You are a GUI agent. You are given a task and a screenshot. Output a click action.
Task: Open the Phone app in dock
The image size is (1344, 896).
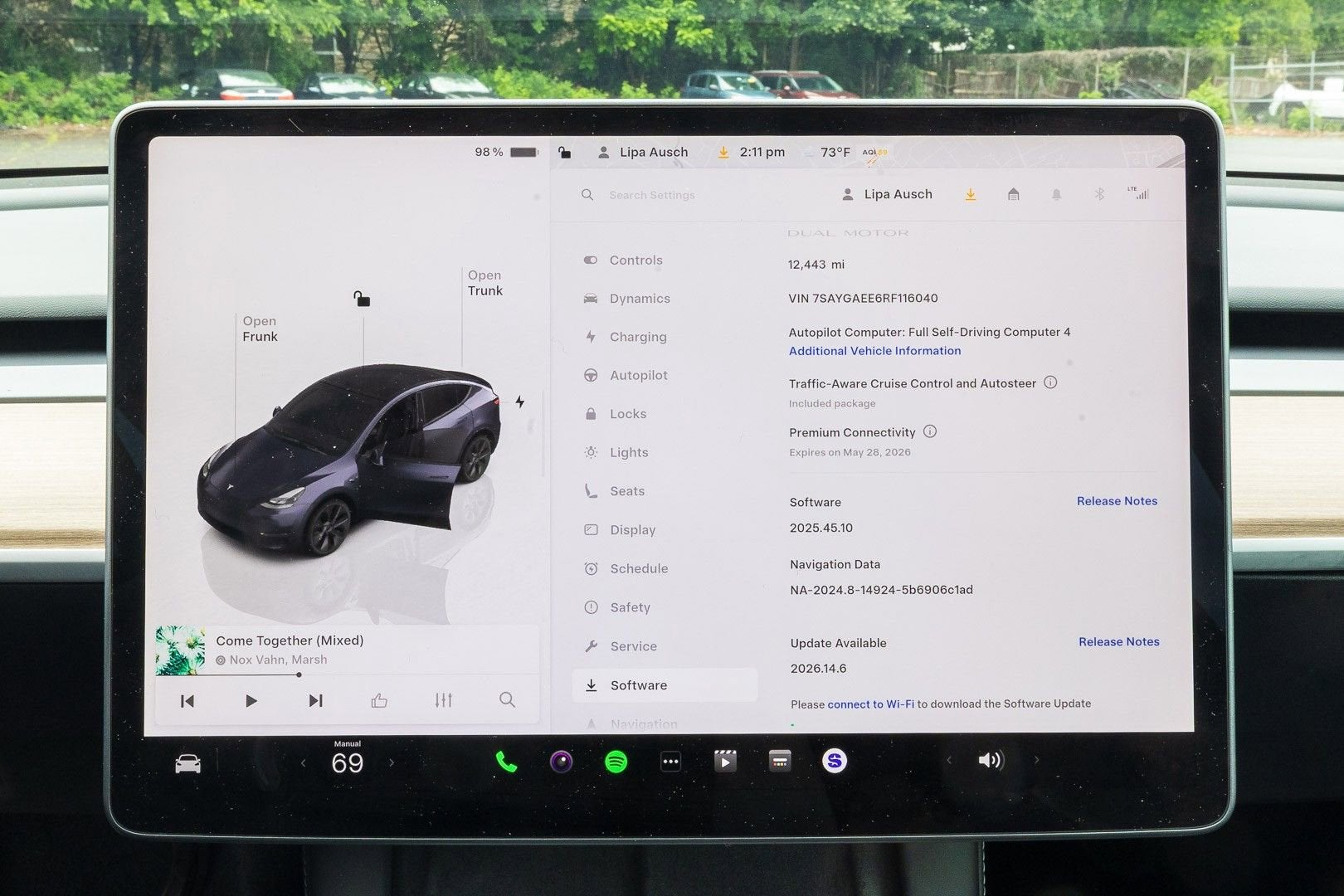pos(506,762)
